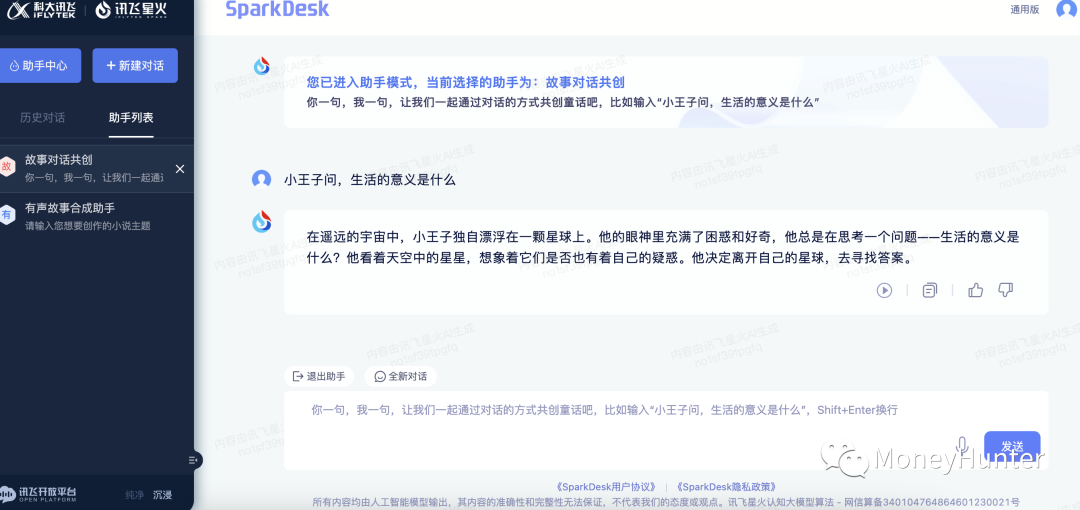Screen dimensions: 1080x510
Task: Select the 故事对话共创 assistant
Action: coord(96,169)
